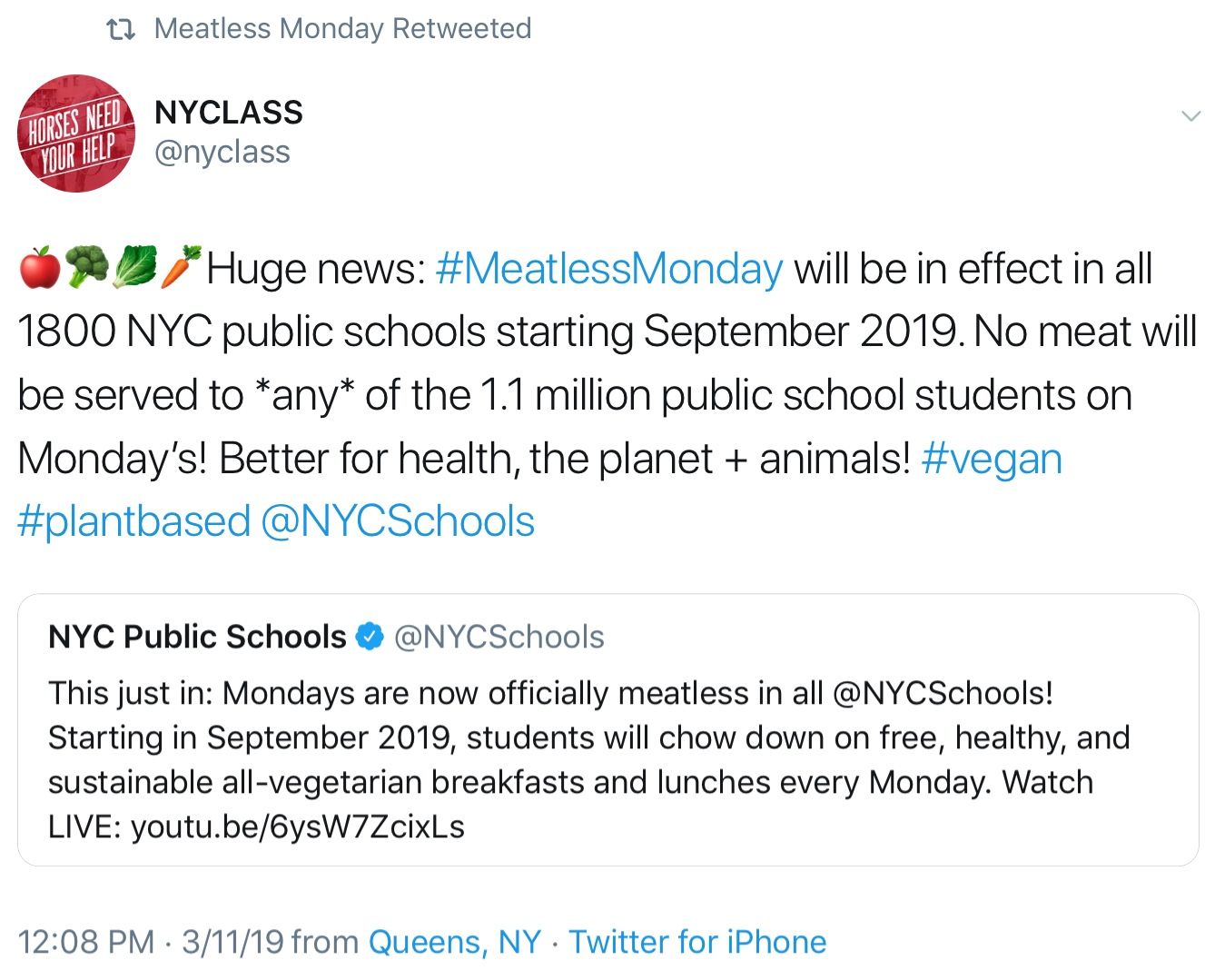Open the #vegan hashtag
The image size is (1205, 980).
pyautogui.click(x=991, y=459)
